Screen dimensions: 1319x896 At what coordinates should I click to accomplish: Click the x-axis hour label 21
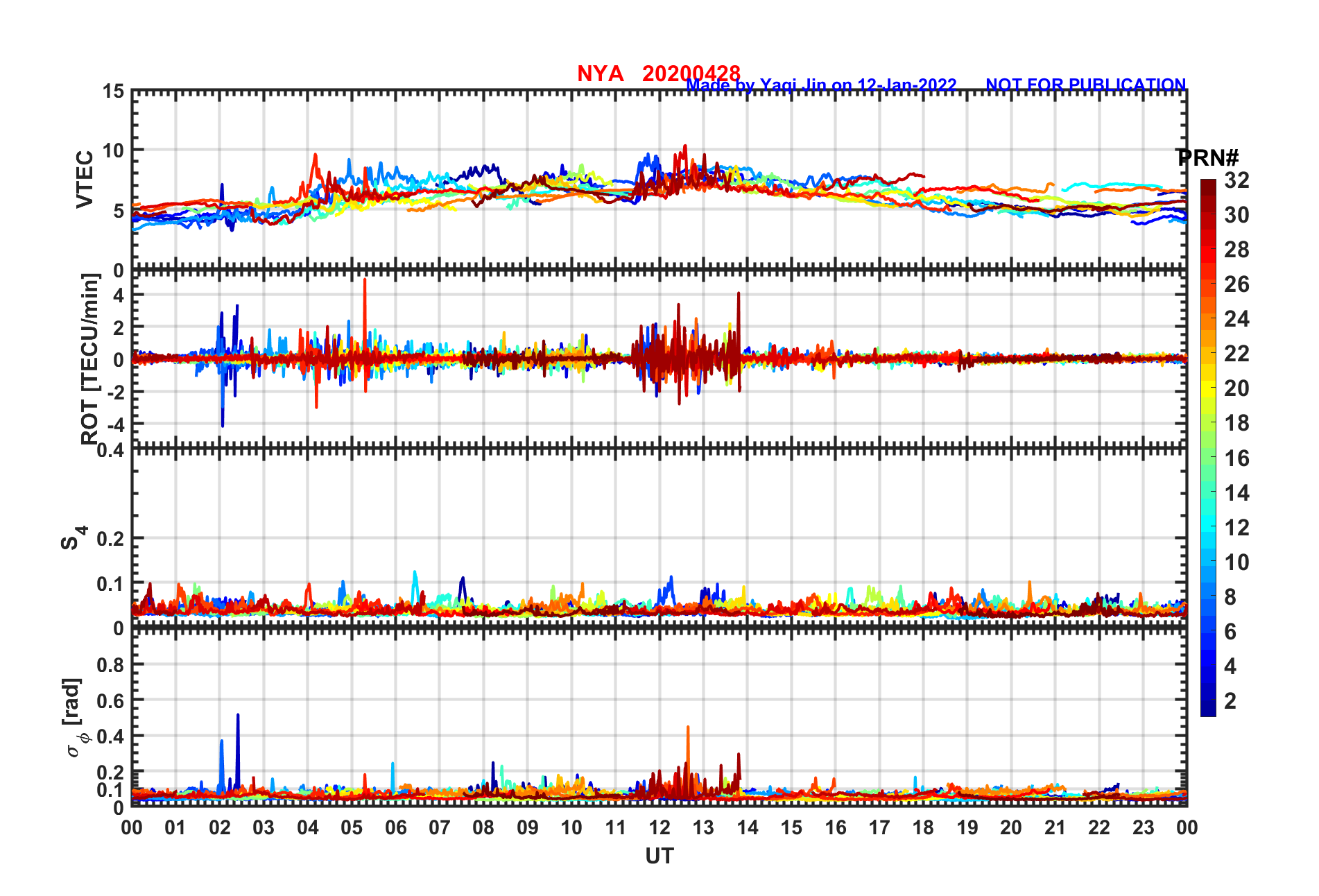point(1055,828)
